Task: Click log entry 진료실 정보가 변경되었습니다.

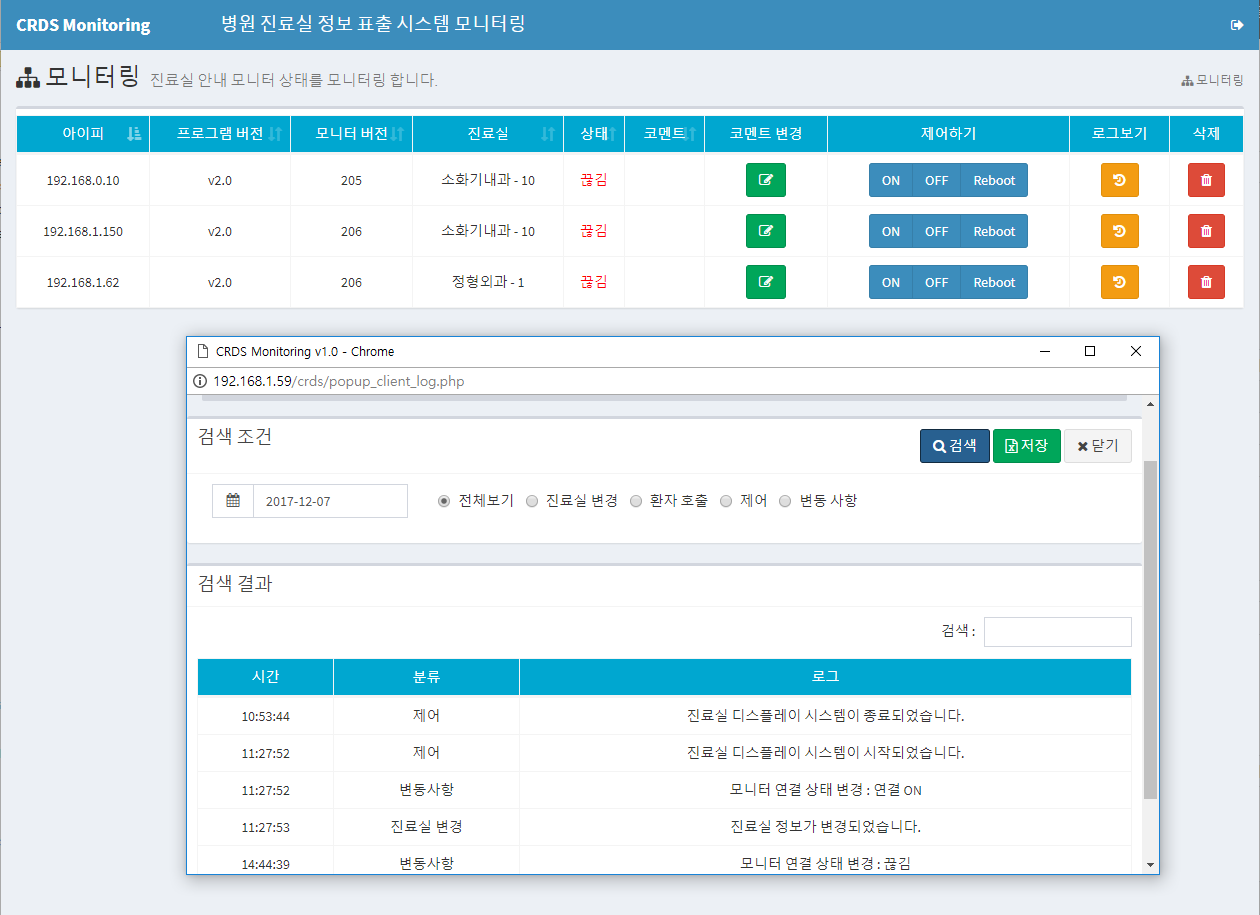Action: point(825,827)
